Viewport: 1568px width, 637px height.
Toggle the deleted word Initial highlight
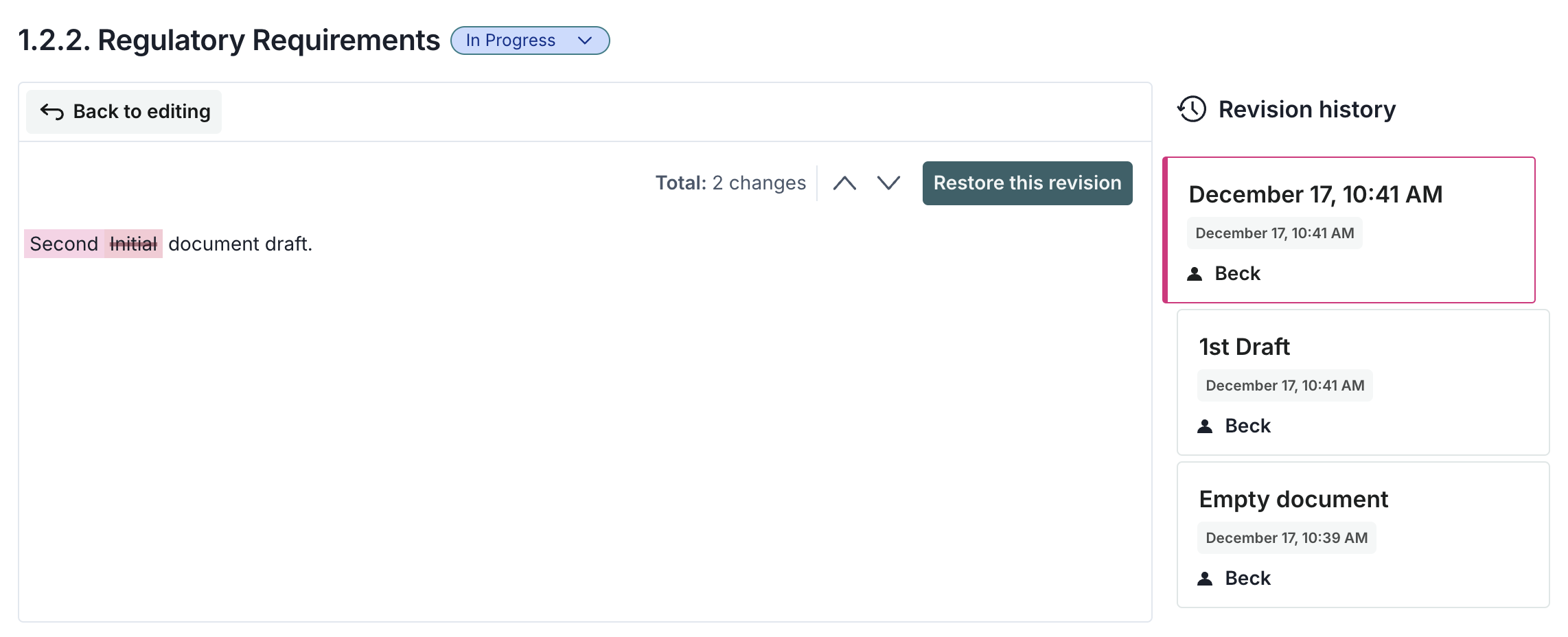pyautogui.click(x=135, y=243)
